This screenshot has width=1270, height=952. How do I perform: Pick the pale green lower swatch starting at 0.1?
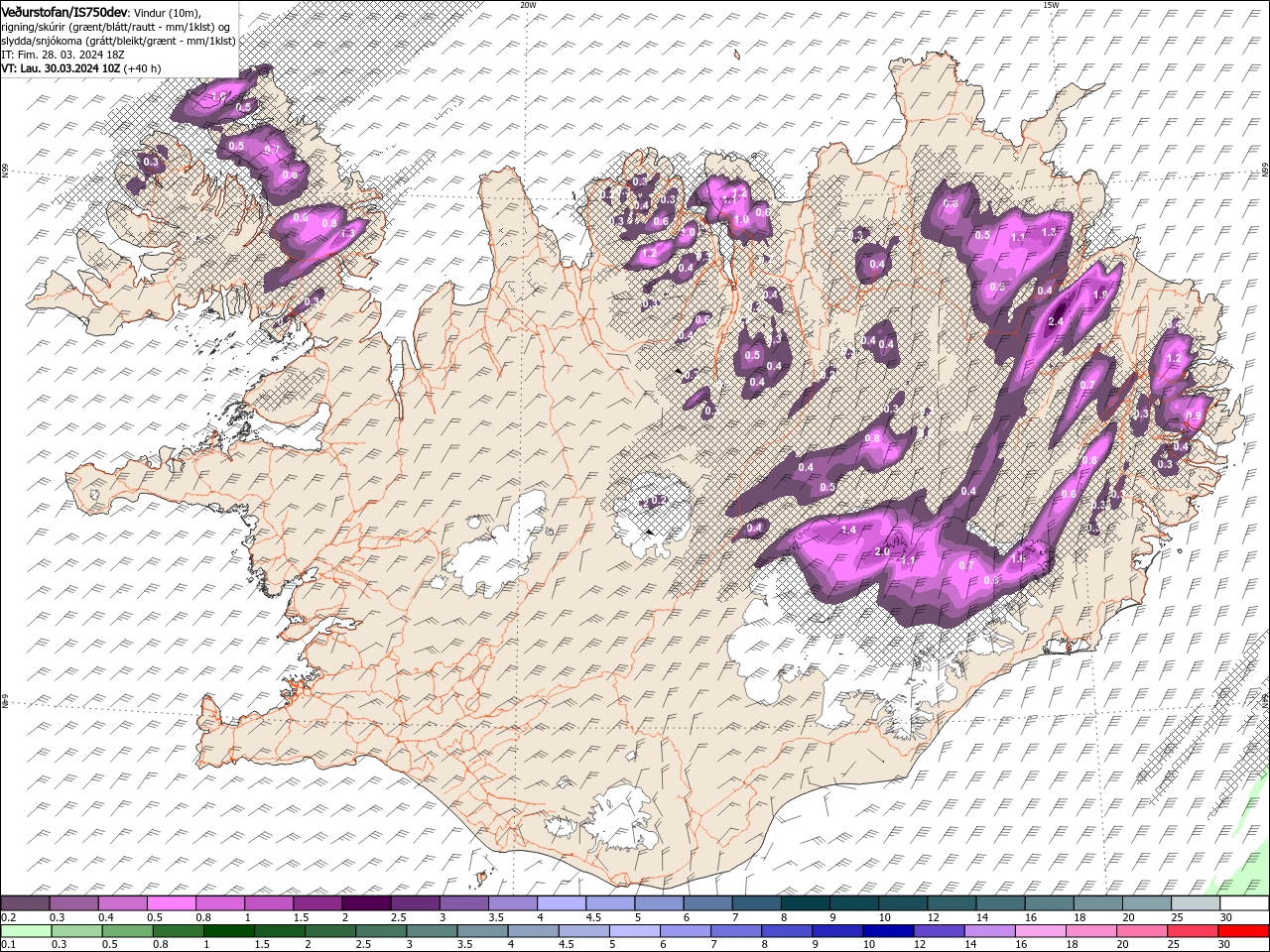[x=26, y=930]
